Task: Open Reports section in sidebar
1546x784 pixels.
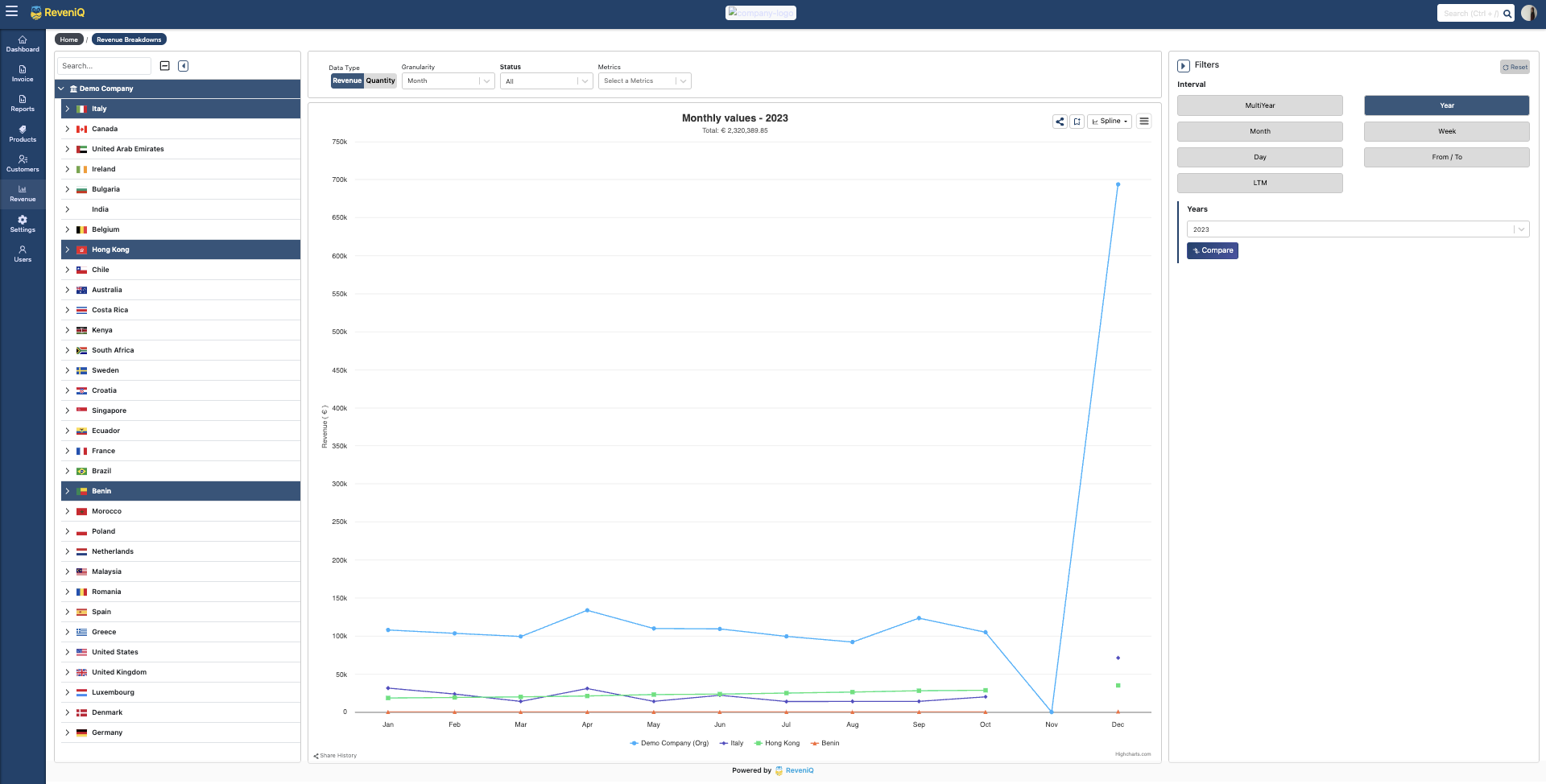Action: pos(23,104)
